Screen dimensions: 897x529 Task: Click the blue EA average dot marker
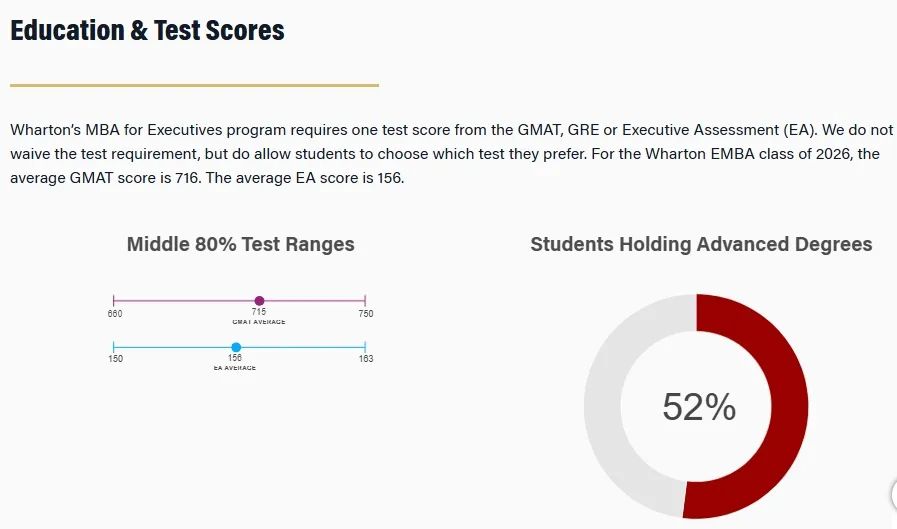[236, 347]
